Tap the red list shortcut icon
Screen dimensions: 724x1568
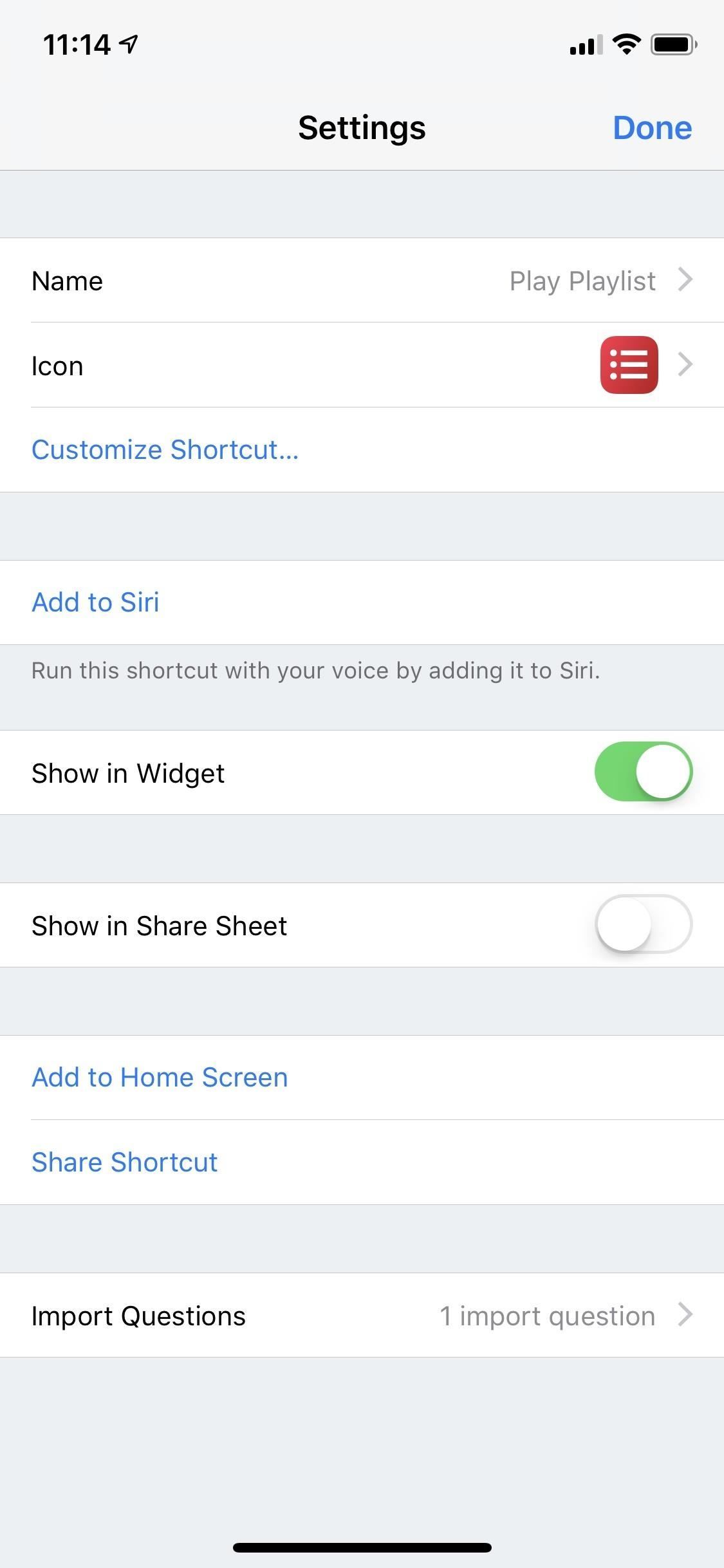pyautogui.click(x=629, y=365)
